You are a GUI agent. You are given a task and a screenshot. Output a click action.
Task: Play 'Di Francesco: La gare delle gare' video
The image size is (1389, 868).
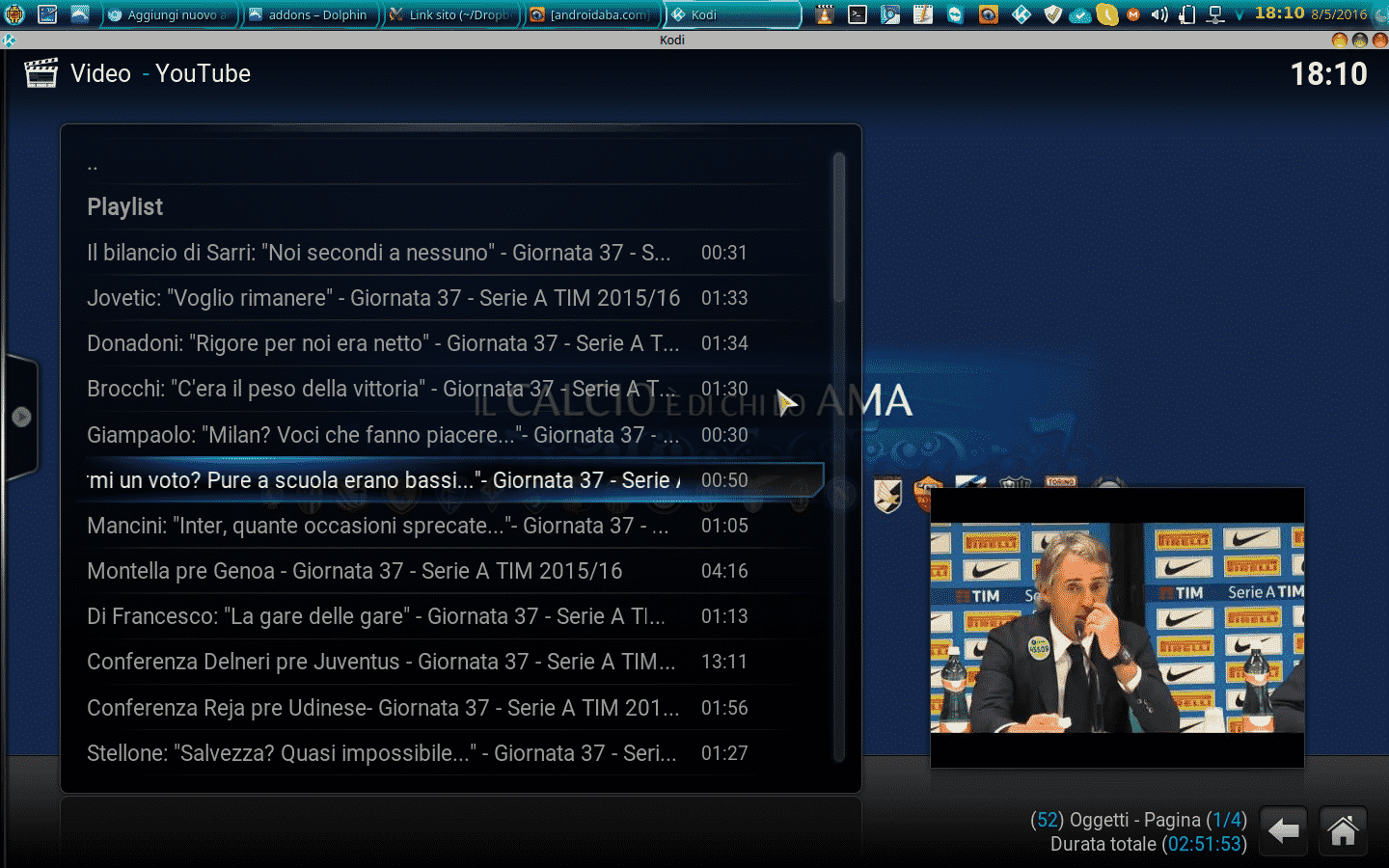[x=453, y=616]
